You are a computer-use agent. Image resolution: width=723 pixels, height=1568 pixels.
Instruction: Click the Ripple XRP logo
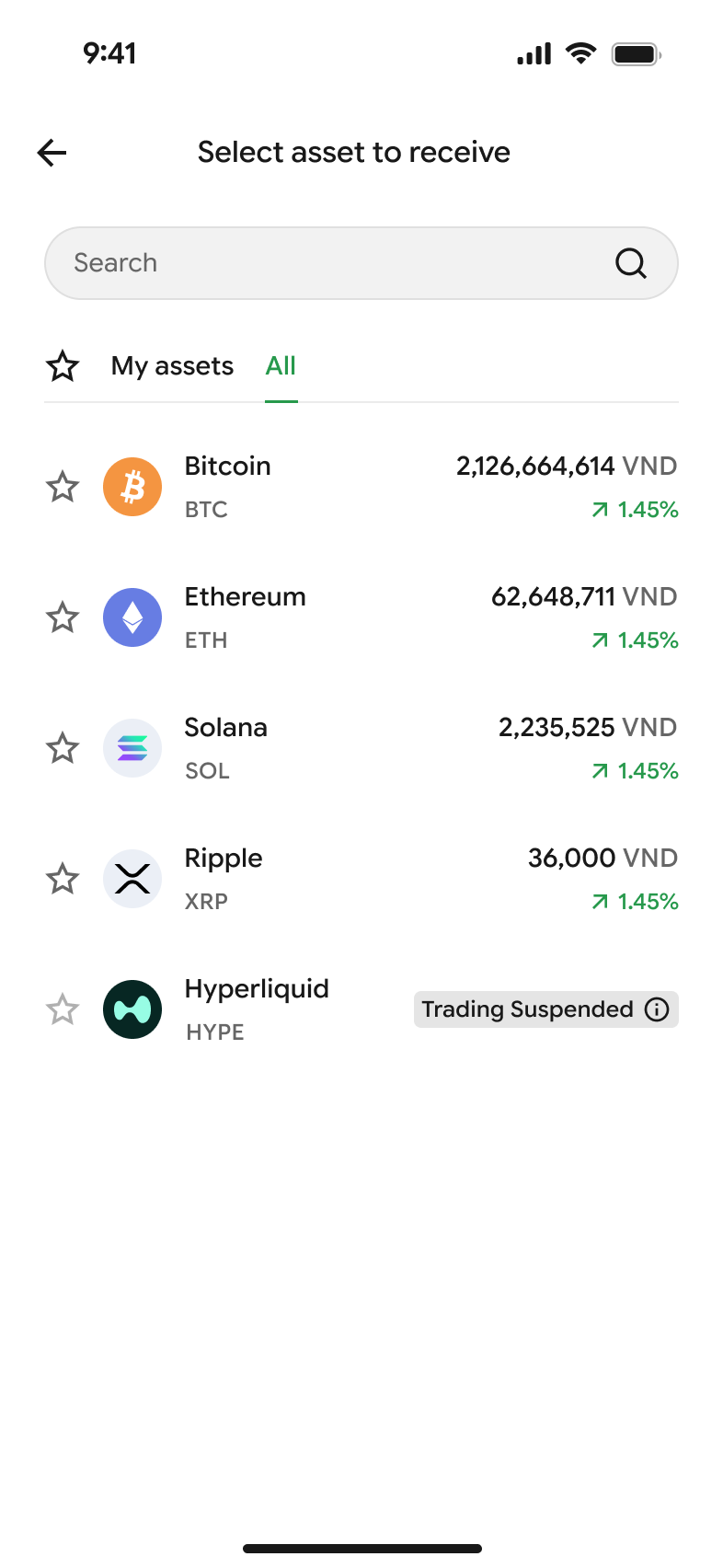point(132,879)
